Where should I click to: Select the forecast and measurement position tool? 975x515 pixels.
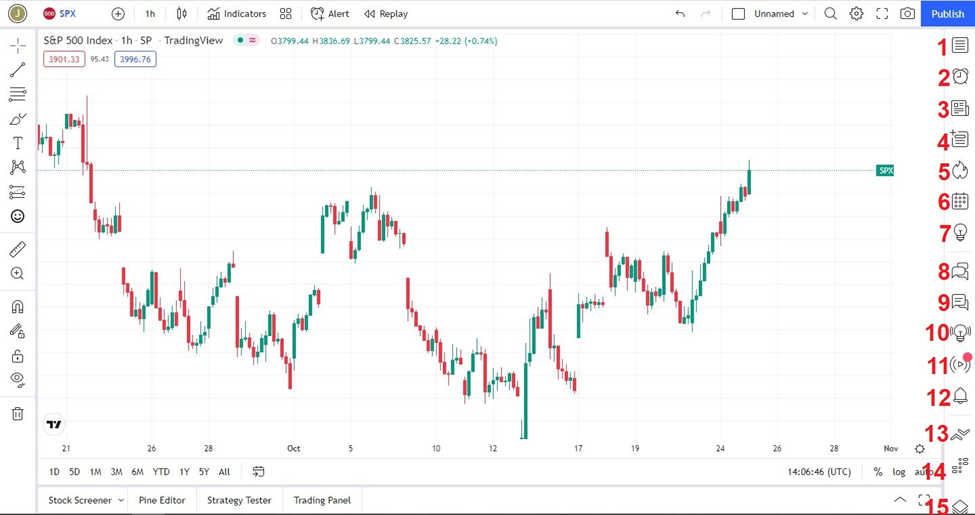pos(17,192)
